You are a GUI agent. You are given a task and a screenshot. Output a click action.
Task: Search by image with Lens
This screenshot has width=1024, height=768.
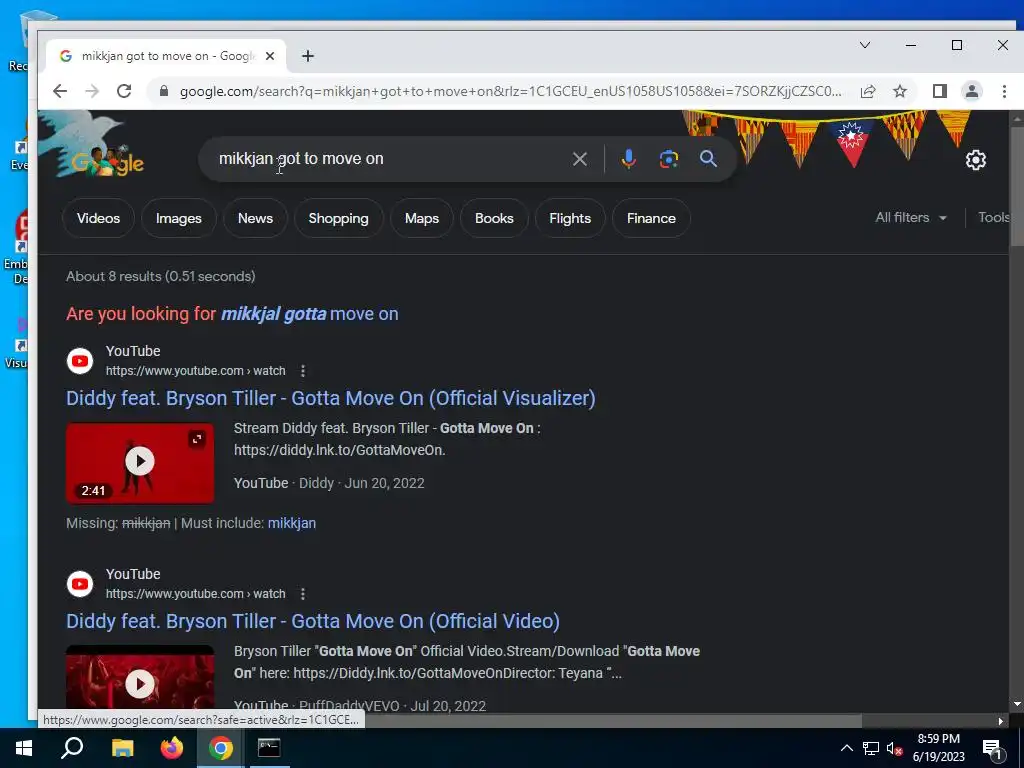669,159
